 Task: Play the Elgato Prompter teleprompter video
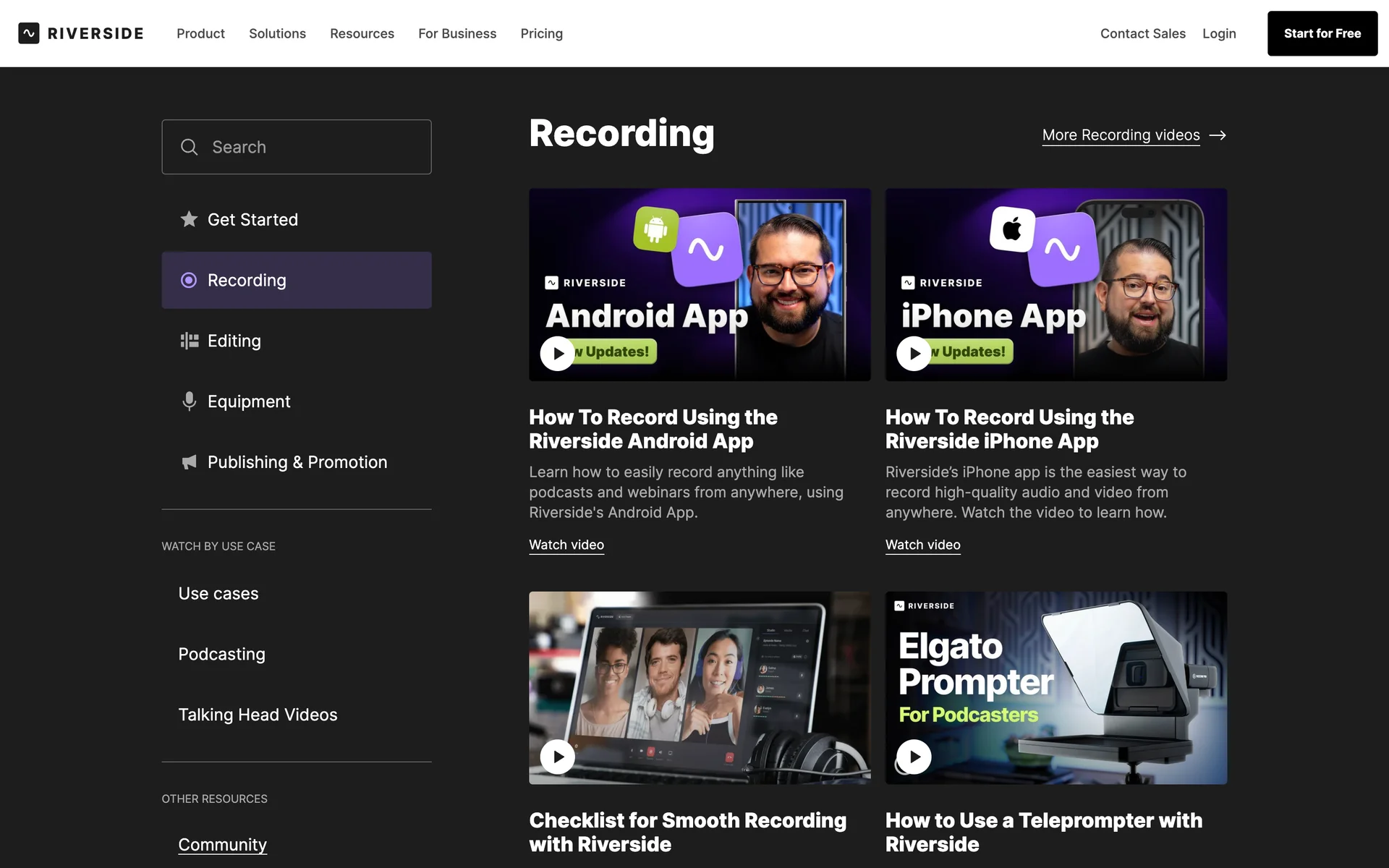coord(914,757)
